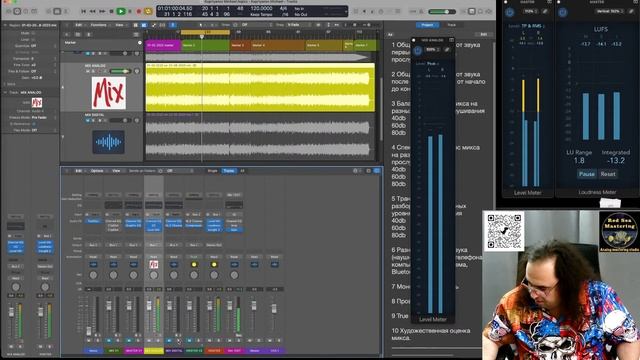
Task: Start playback with the green Play button
Action: [121, 11]
